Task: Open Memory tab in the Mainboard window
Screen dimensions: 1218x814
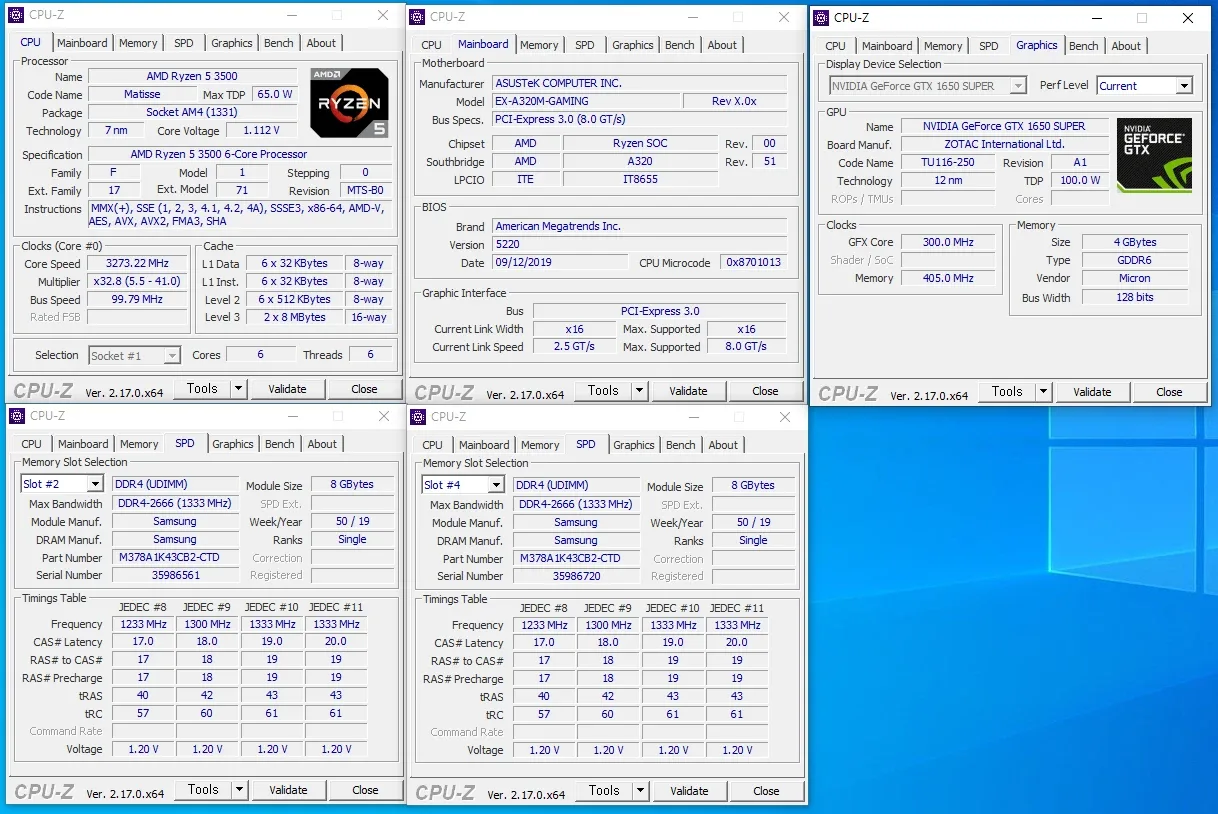Action: click(x=539, y=45)
